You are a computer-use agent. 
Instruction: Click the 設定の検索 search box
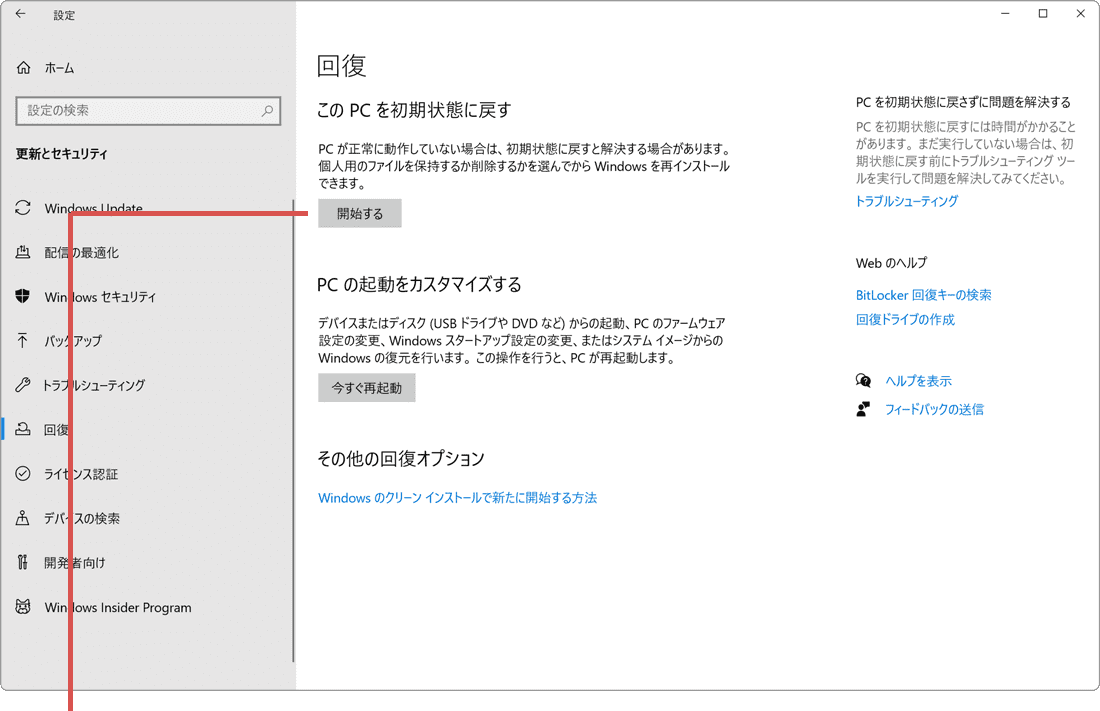pos(148,110)
